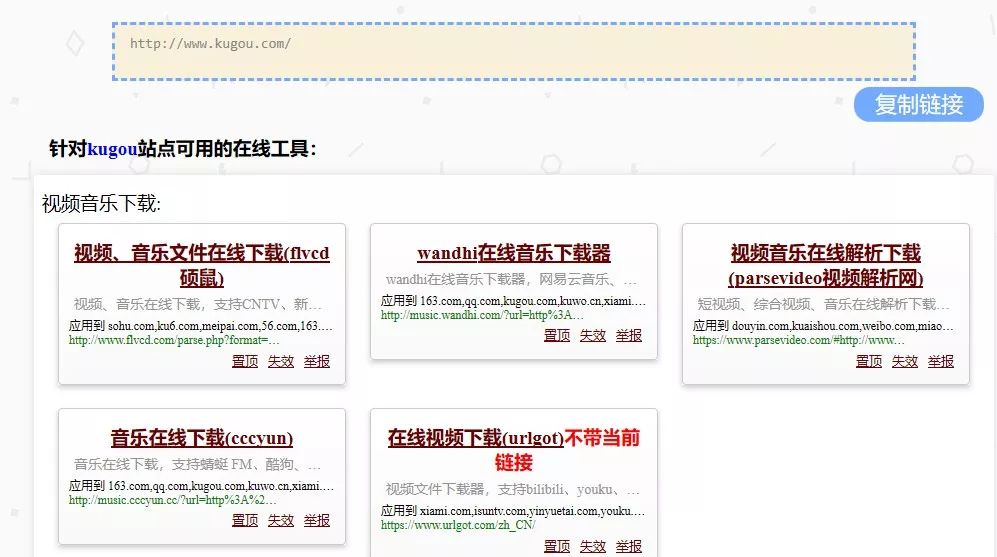Click 应用到 163.com text in cccyun card
The width and height of the screenshot is (997, 557).
[x=202, y=486]
